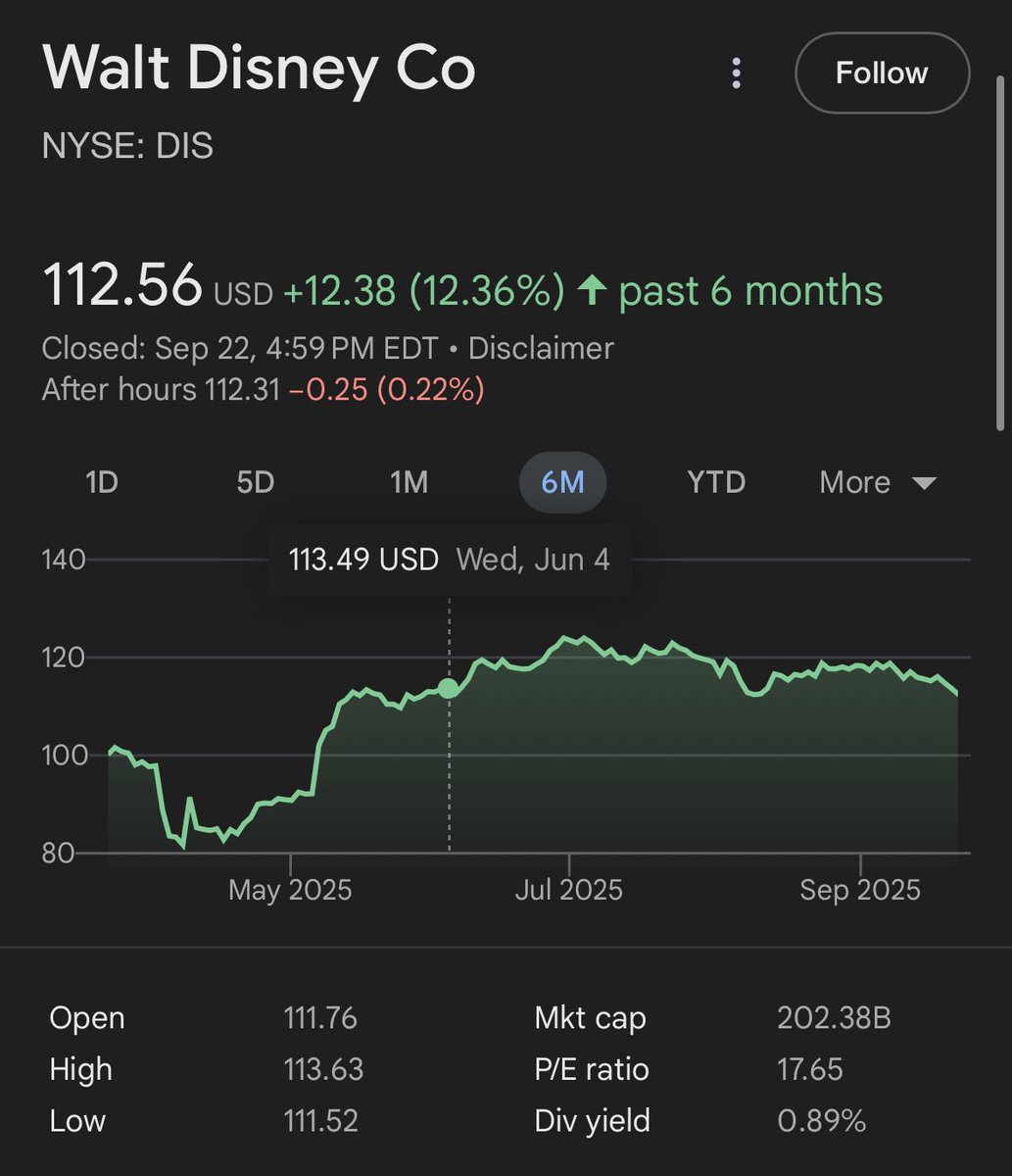Select the 5D time range tab
This screenshot has height=1176, width=1012.
point(256,482)
